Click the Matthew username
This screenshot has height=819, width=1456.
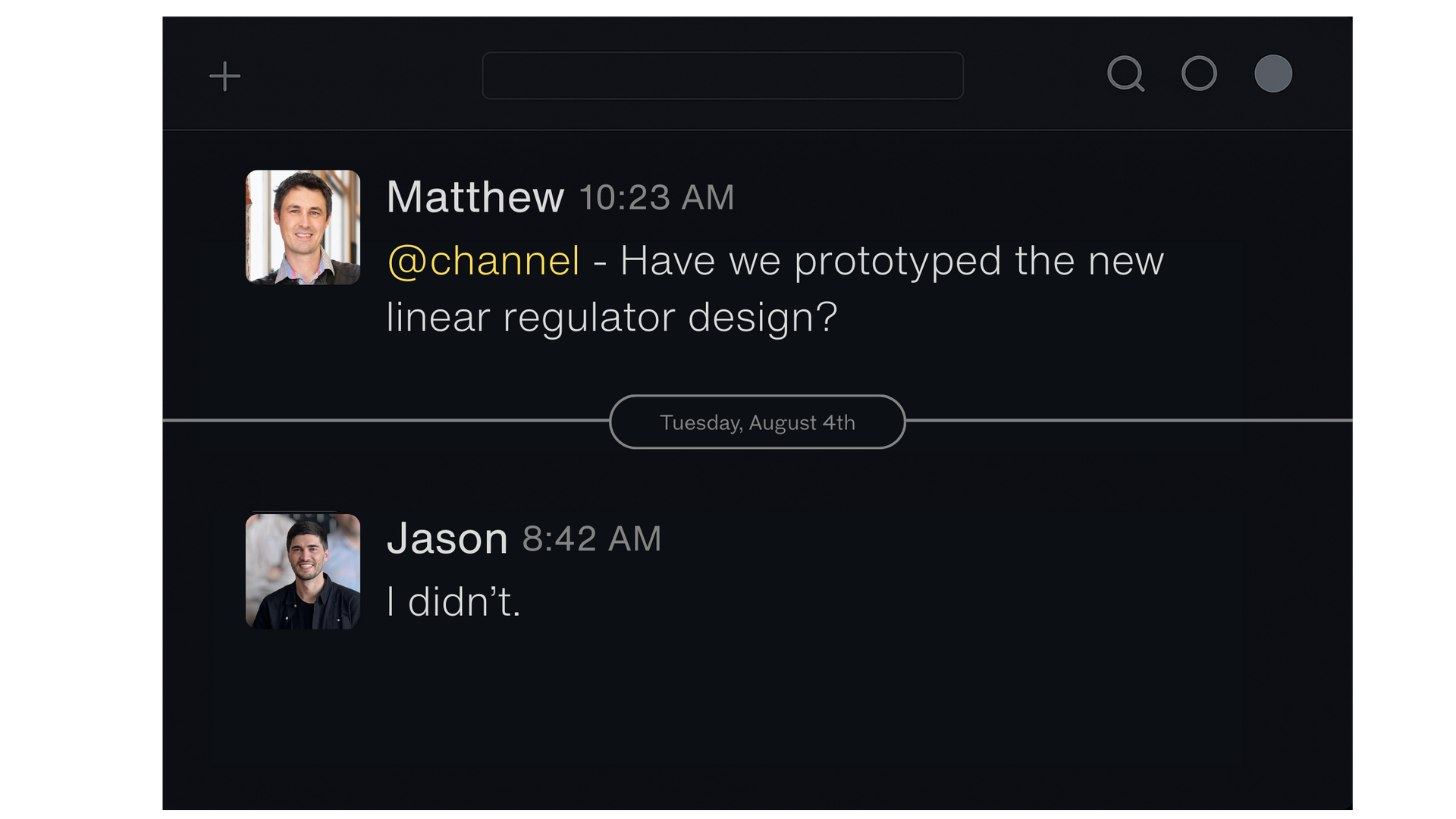[x=475, y=197]
